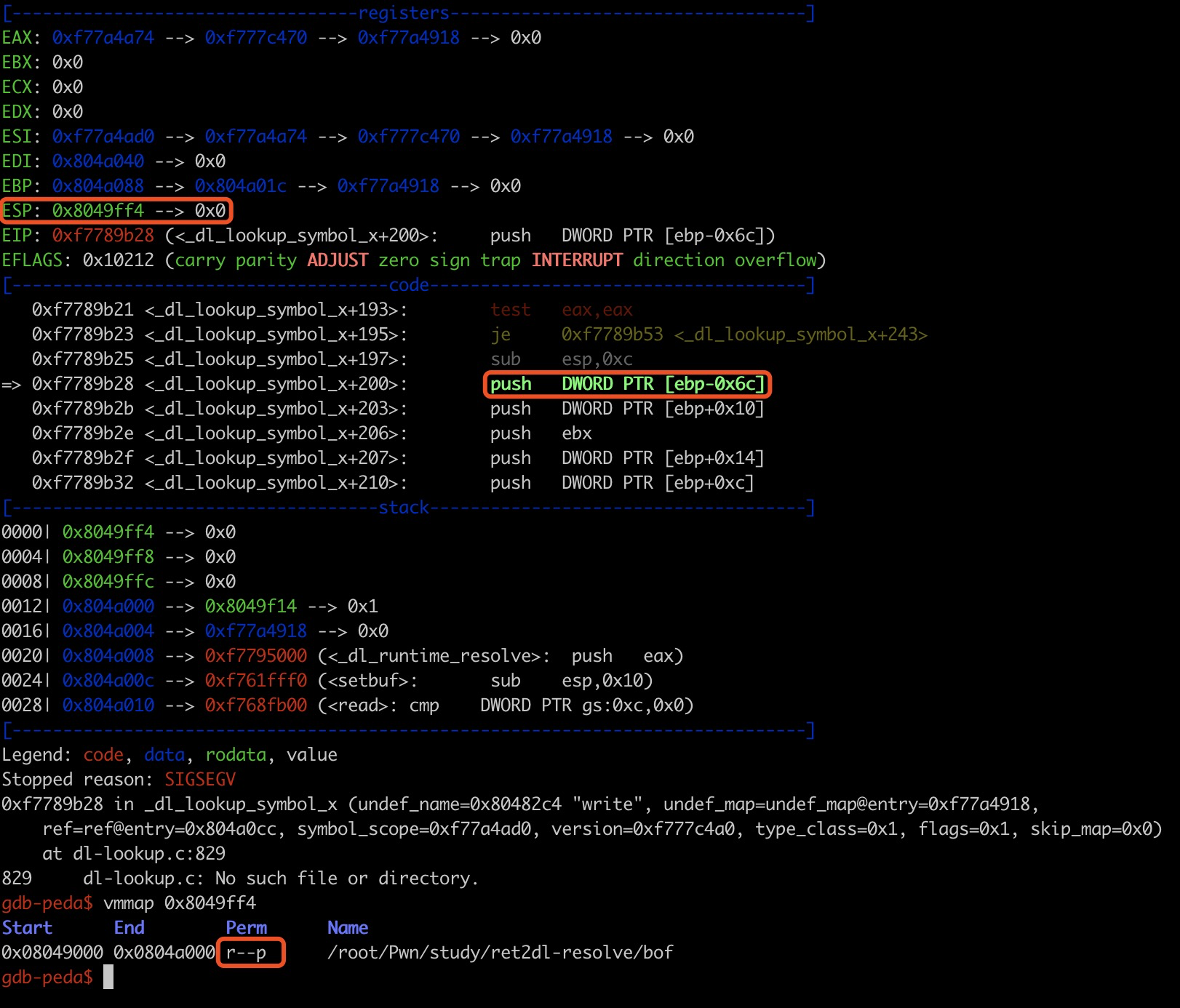Click the 'Perm' column header

[246, 928]
